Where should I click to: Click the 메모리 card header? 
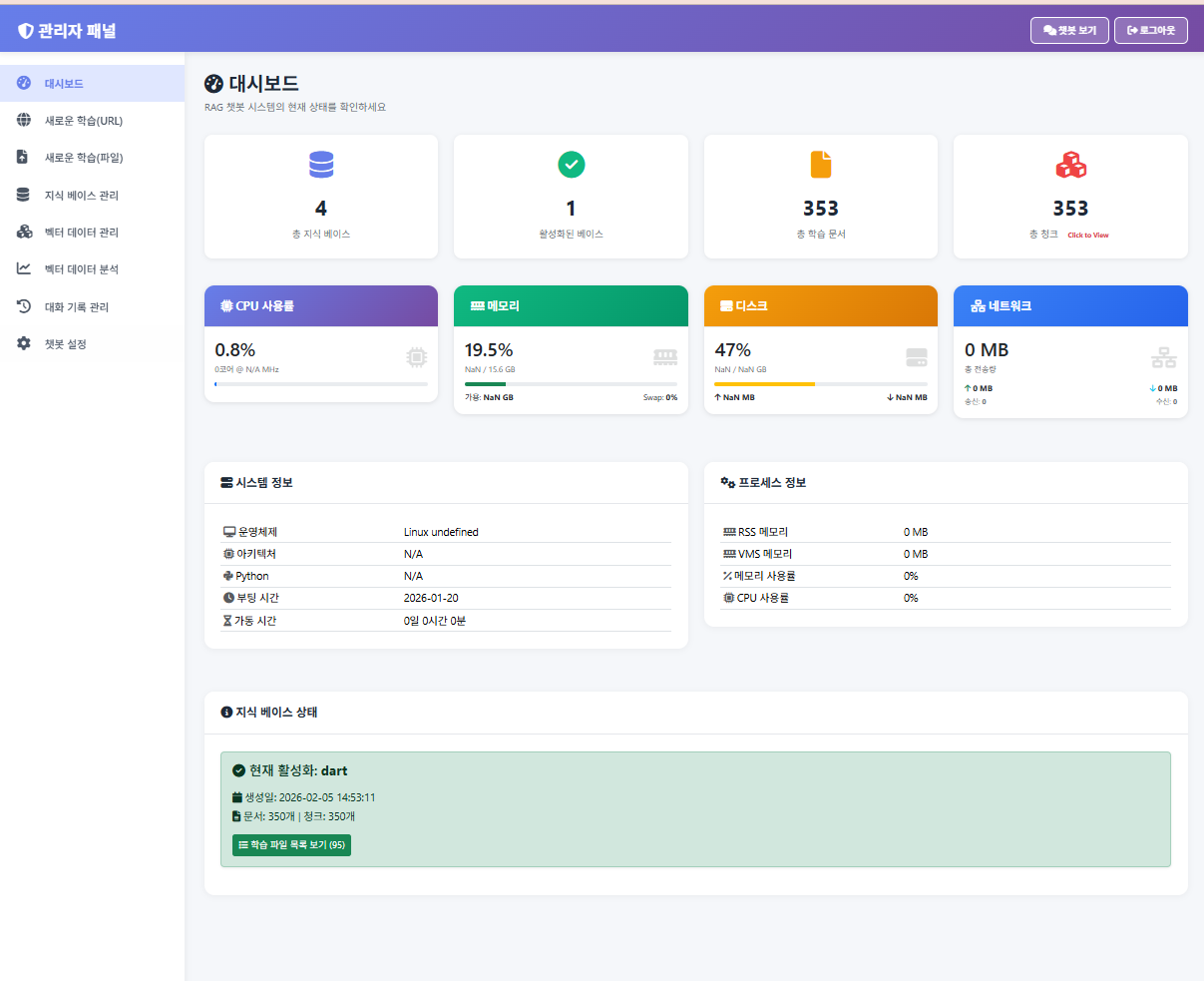[x=571, y=306]
